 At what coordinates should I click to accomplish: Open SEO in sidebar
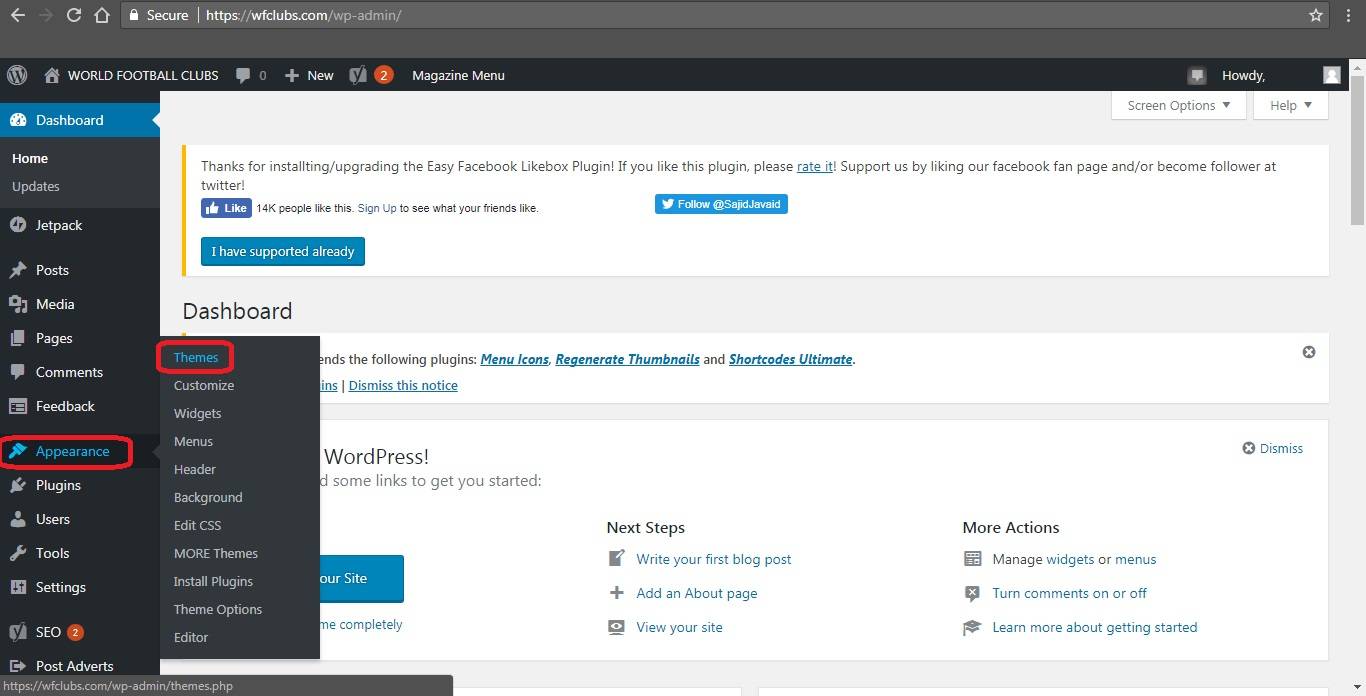(80, 632)
